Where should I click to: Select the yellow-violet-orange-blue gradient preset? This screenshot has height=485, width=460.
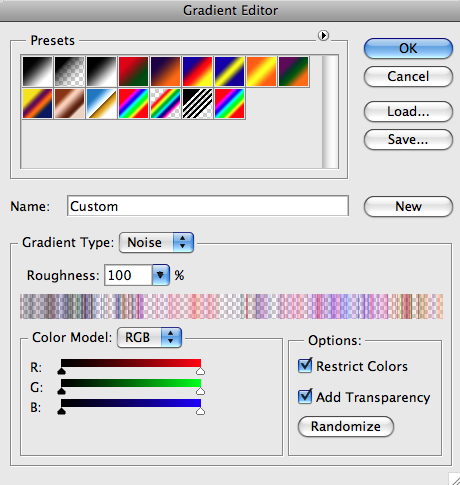click(37, 104)
